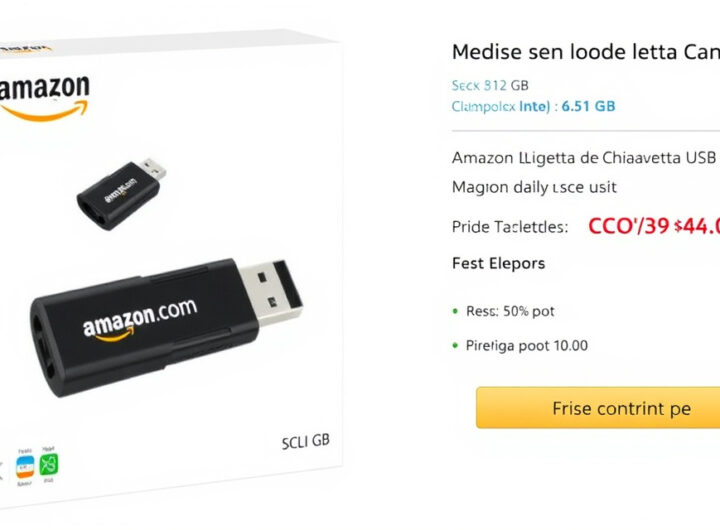Click the small USB adapter image

coord(122,193)
